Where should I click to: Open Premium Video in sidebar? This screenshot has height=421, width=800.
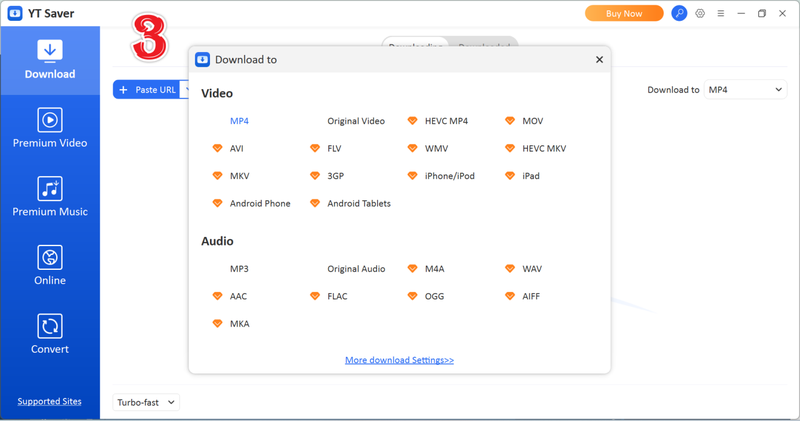[49, 129]
